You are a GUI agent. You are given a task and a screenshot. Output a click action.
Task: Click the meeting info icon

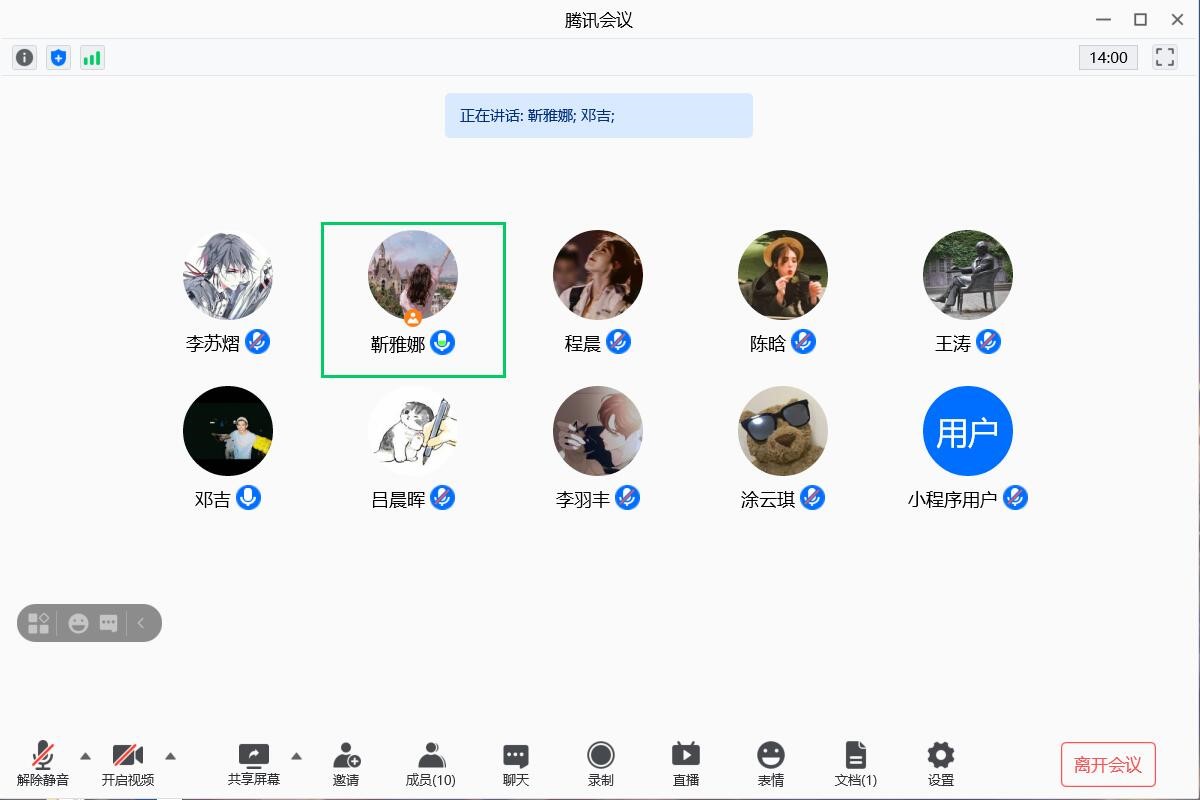[x=24, y=58]
